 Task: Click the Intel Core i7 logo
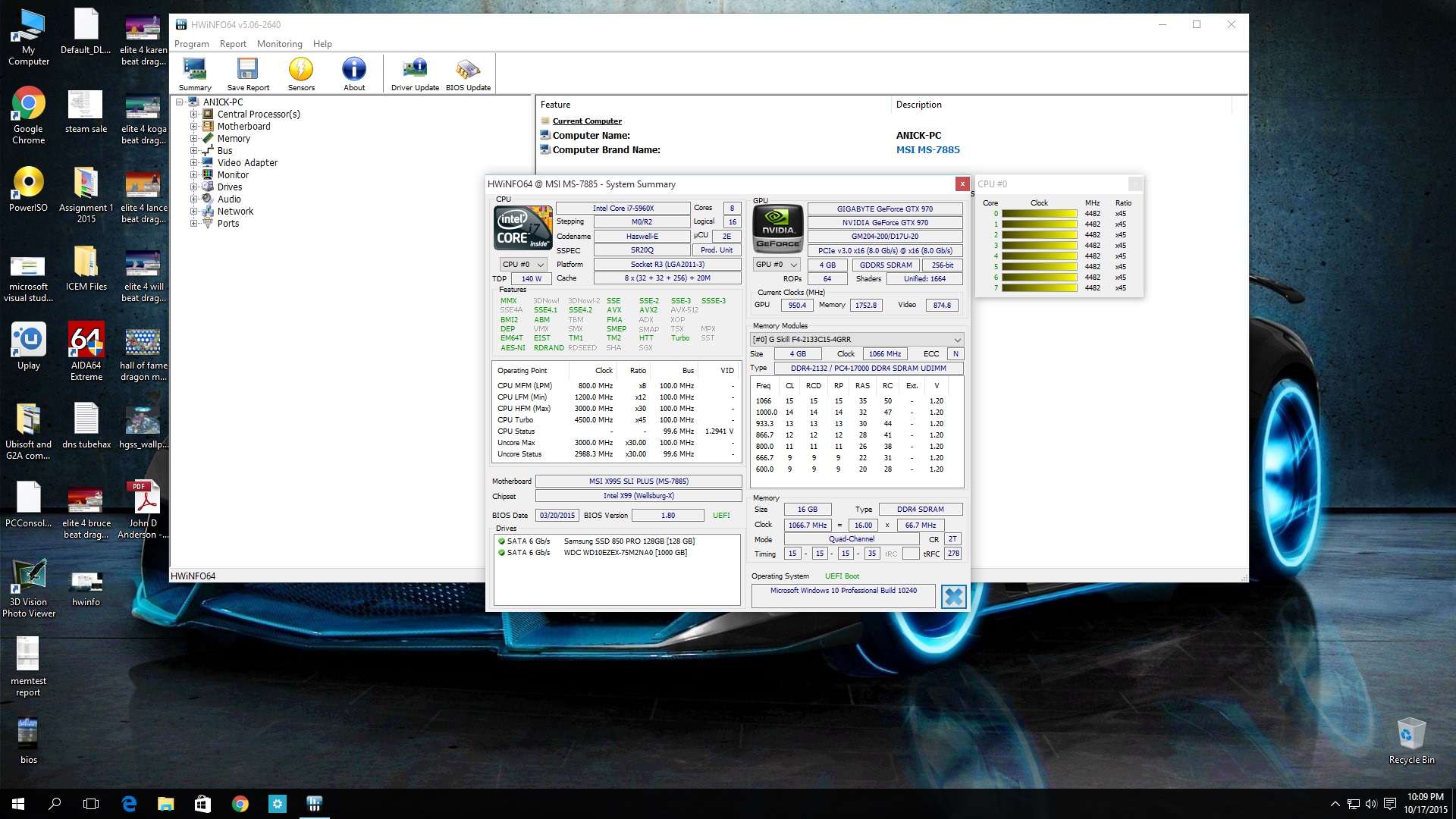(x=523, y=227)
